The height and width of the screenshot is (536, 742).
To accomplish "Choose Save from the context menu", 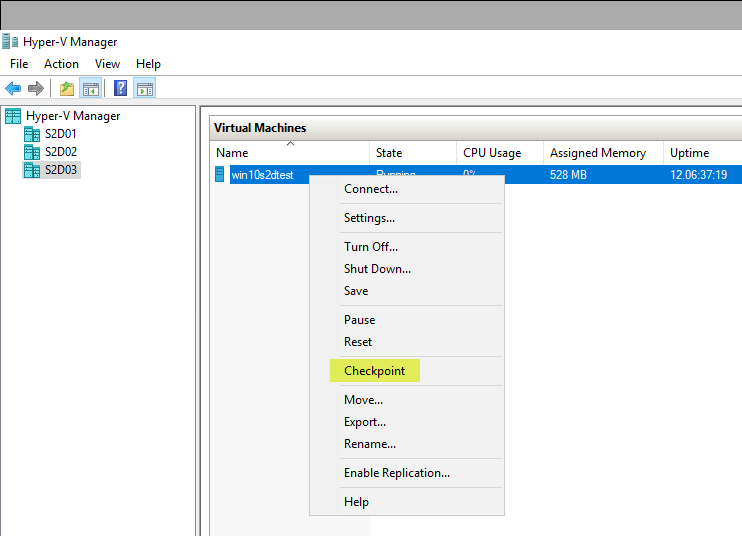I will pos(407,291).
